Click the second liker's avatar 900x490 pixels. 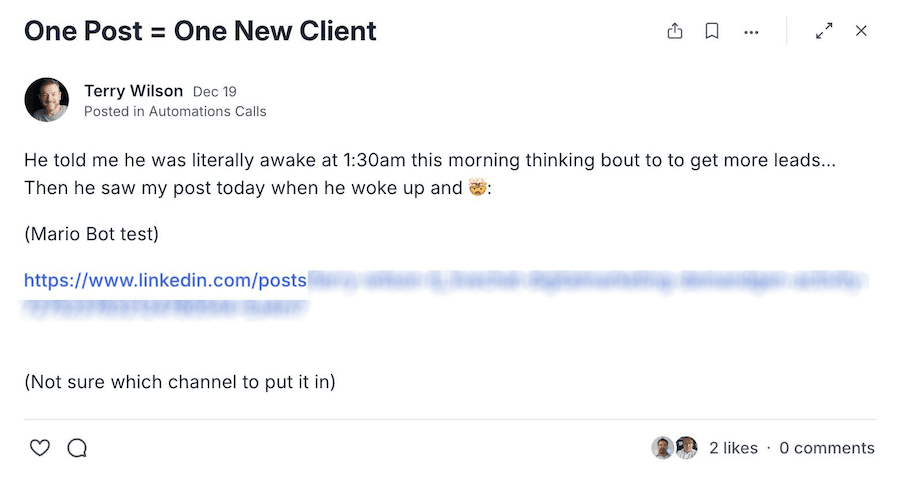click(x=686, y=448)
